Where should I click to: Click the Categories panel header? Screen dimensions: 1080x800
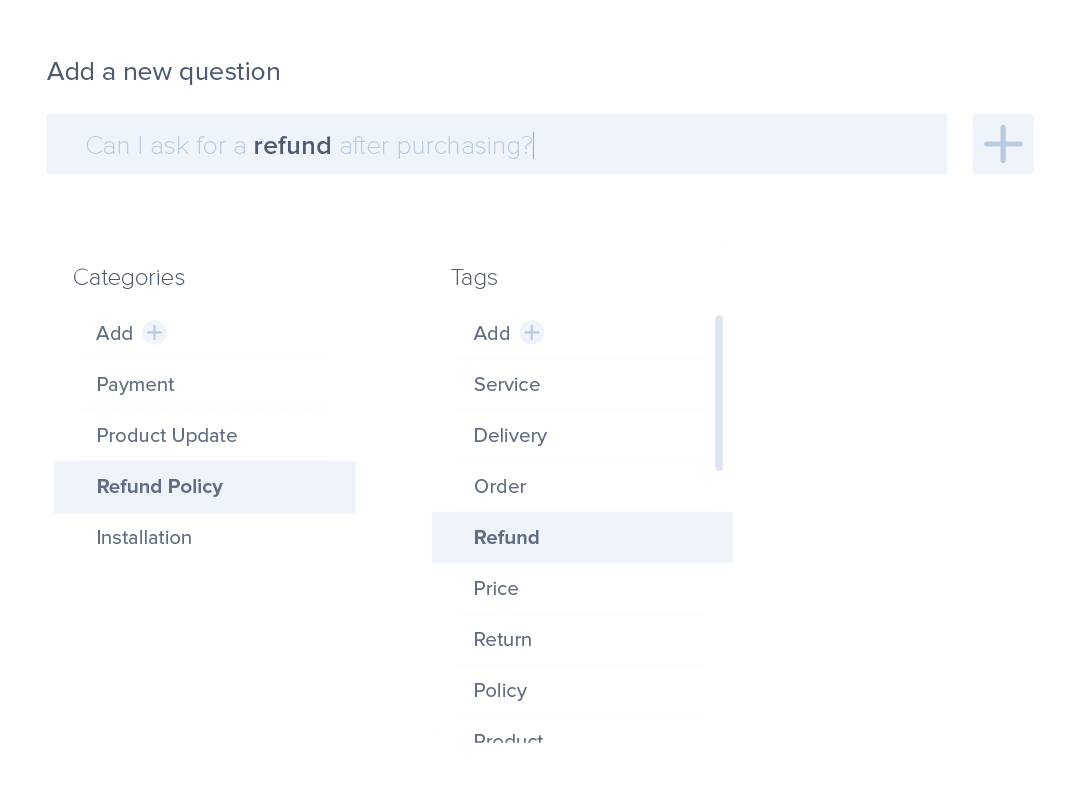(129, 277)
